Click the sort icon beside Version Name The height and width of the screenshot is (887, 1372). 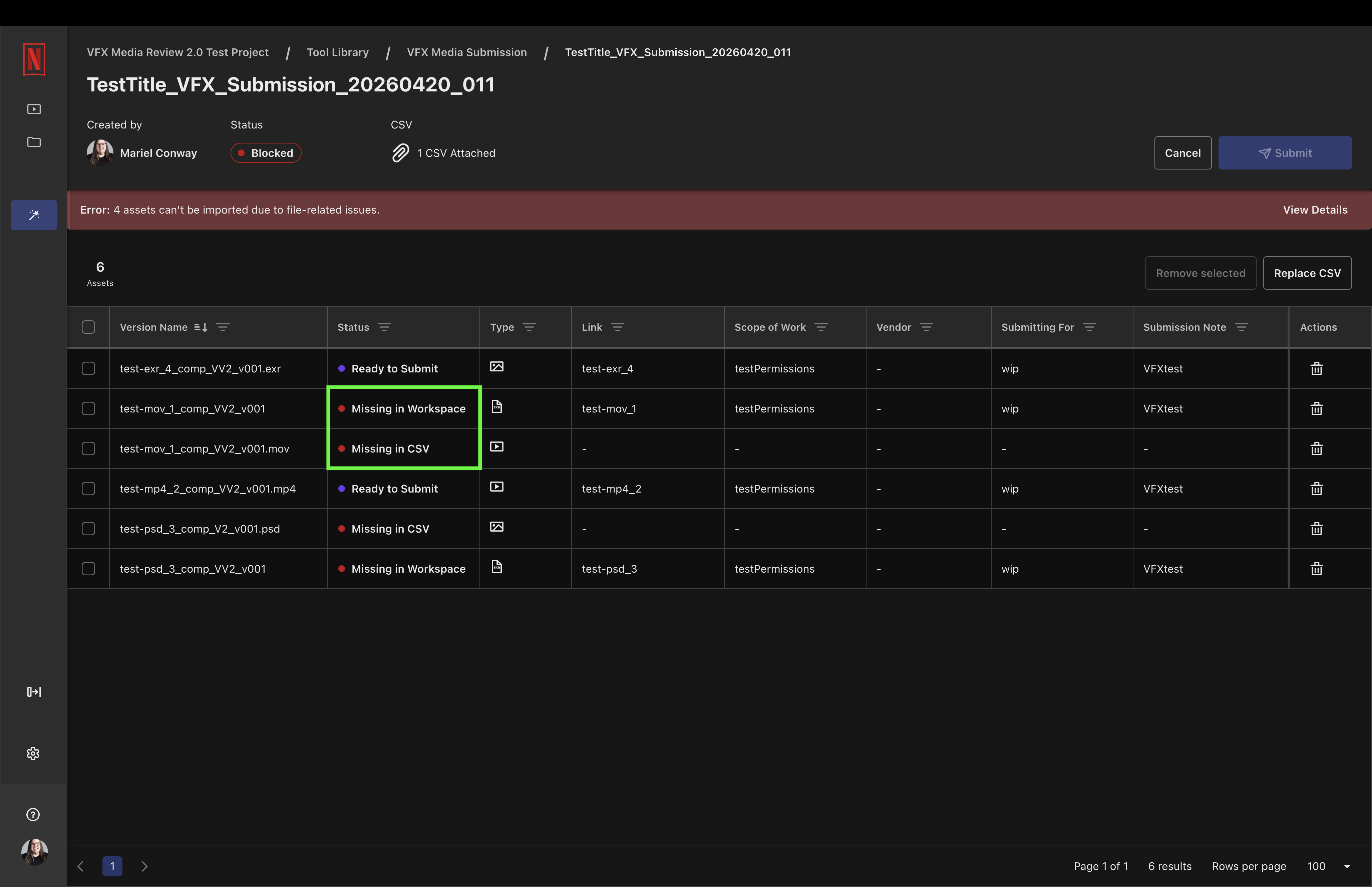(200, 327)
